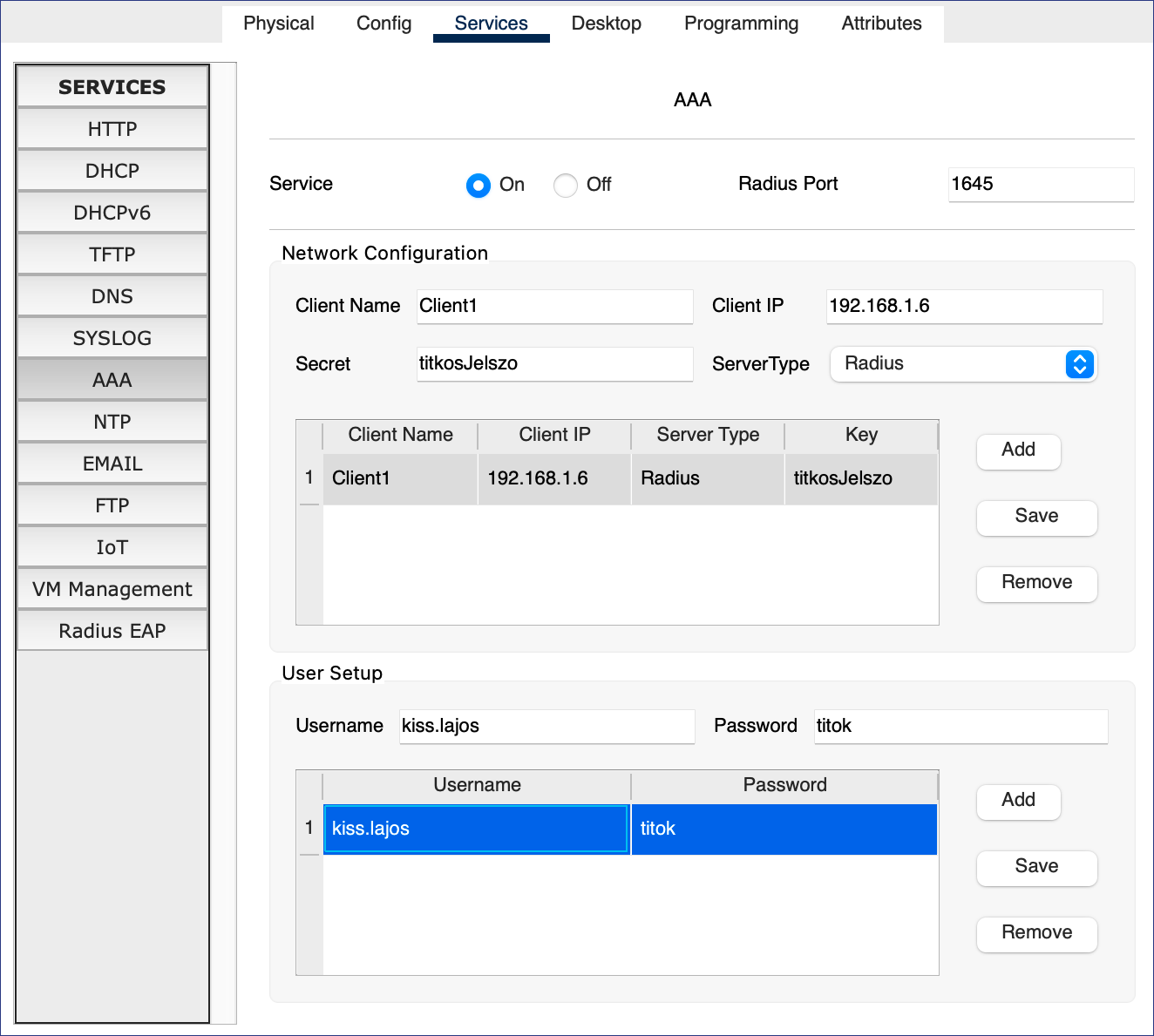Screen dimensions: 1154x1036
Task: Open the Desktop tab
Action: point(607,24)
